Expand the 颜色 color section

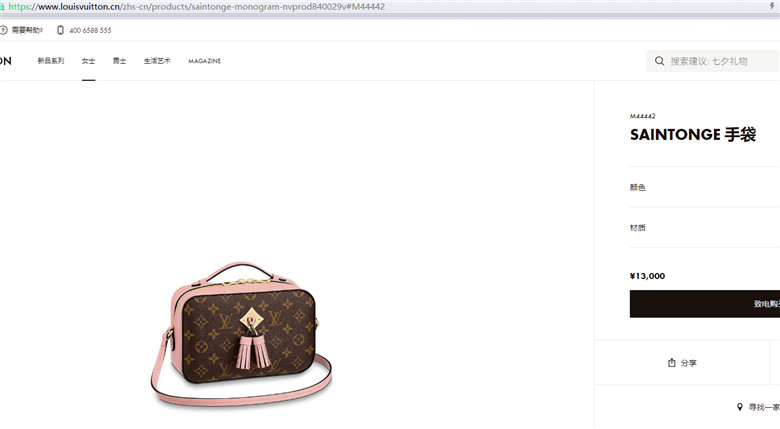click(x=705, y=187)
